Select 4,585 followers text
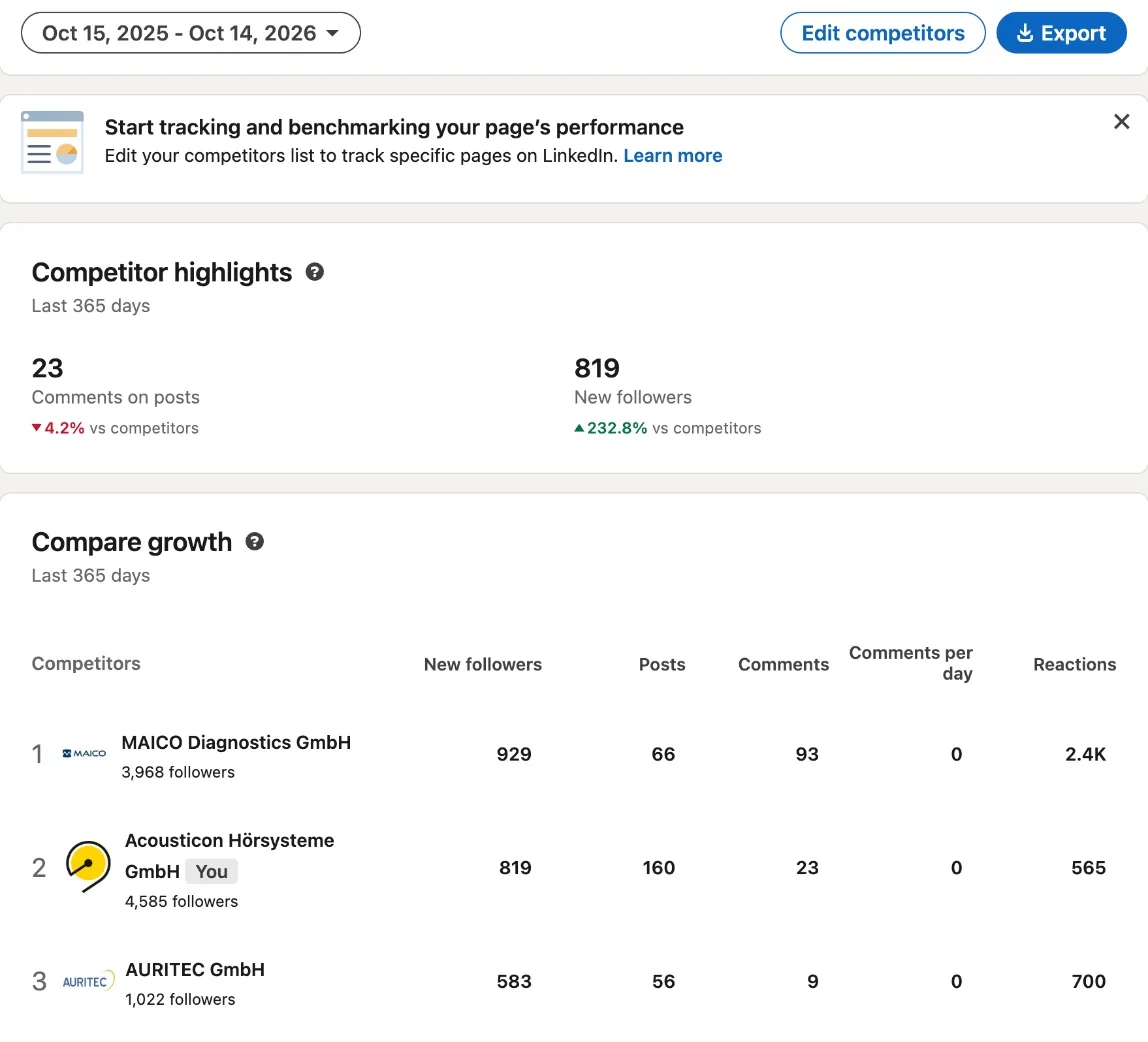The image size is (1148, 1042). [x=182, y=901]
